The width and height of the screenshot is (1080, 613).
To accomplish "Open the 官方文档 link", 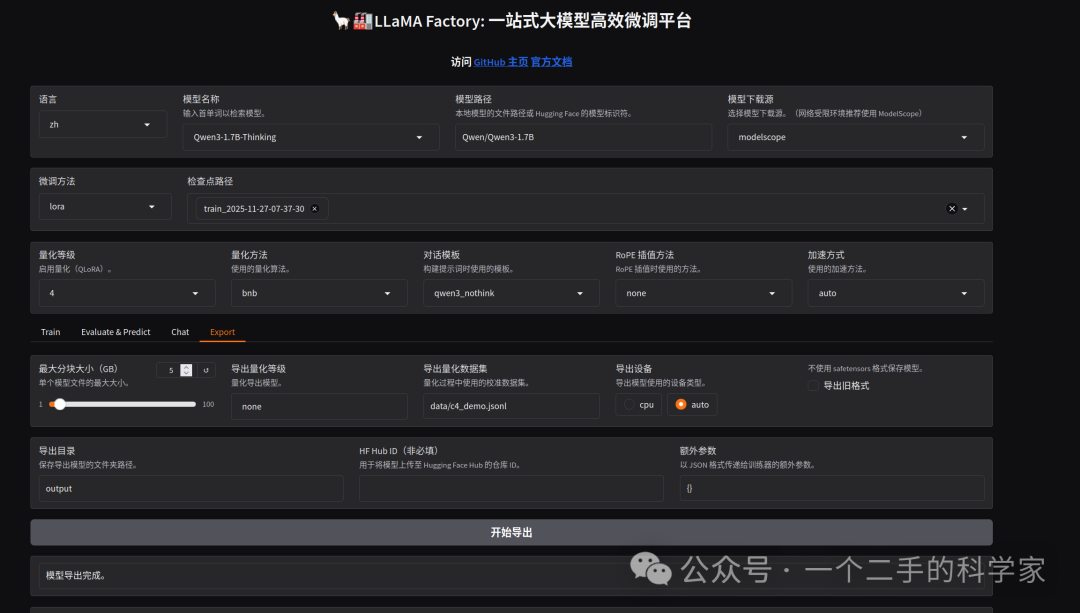I will click(x=551, y=62).
